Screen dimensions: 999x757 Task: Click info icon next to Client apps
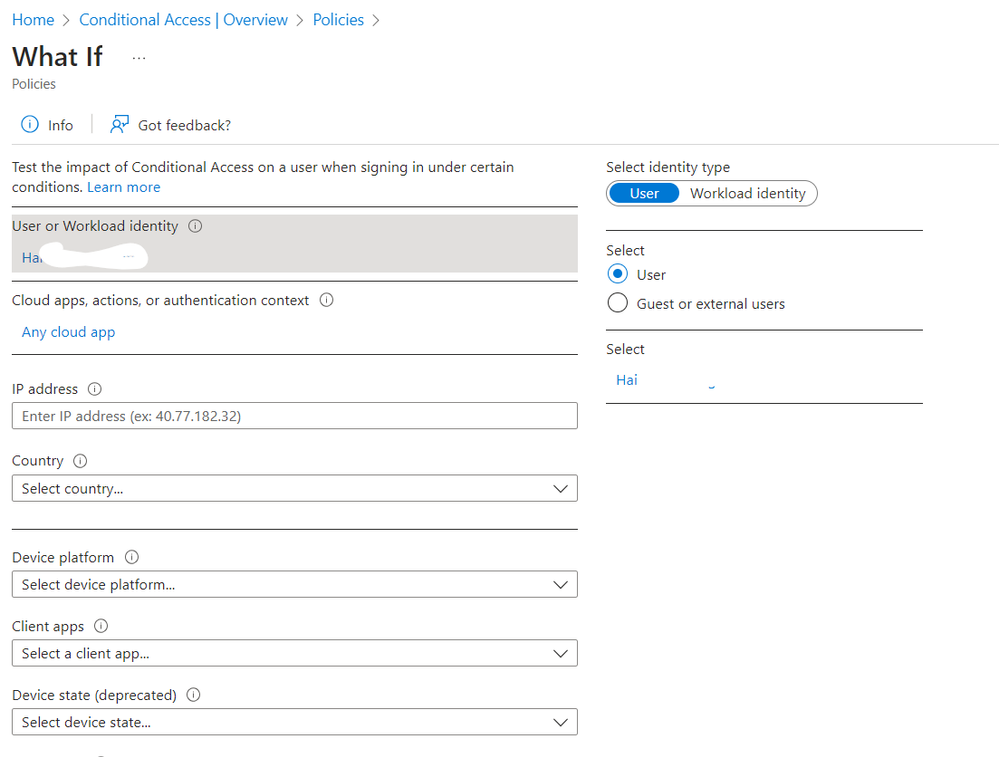point(101,626)
